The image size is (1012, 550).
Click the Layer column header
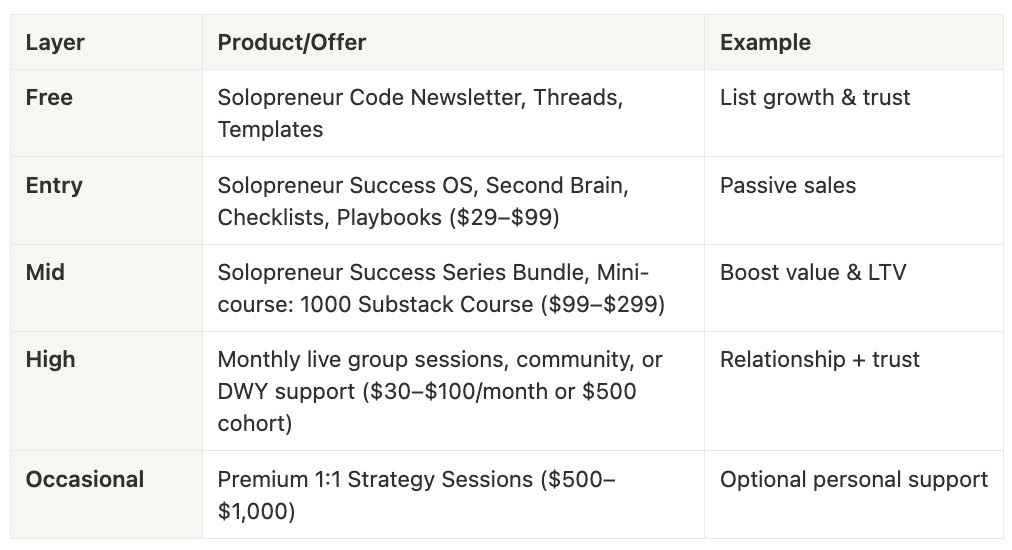106,43
